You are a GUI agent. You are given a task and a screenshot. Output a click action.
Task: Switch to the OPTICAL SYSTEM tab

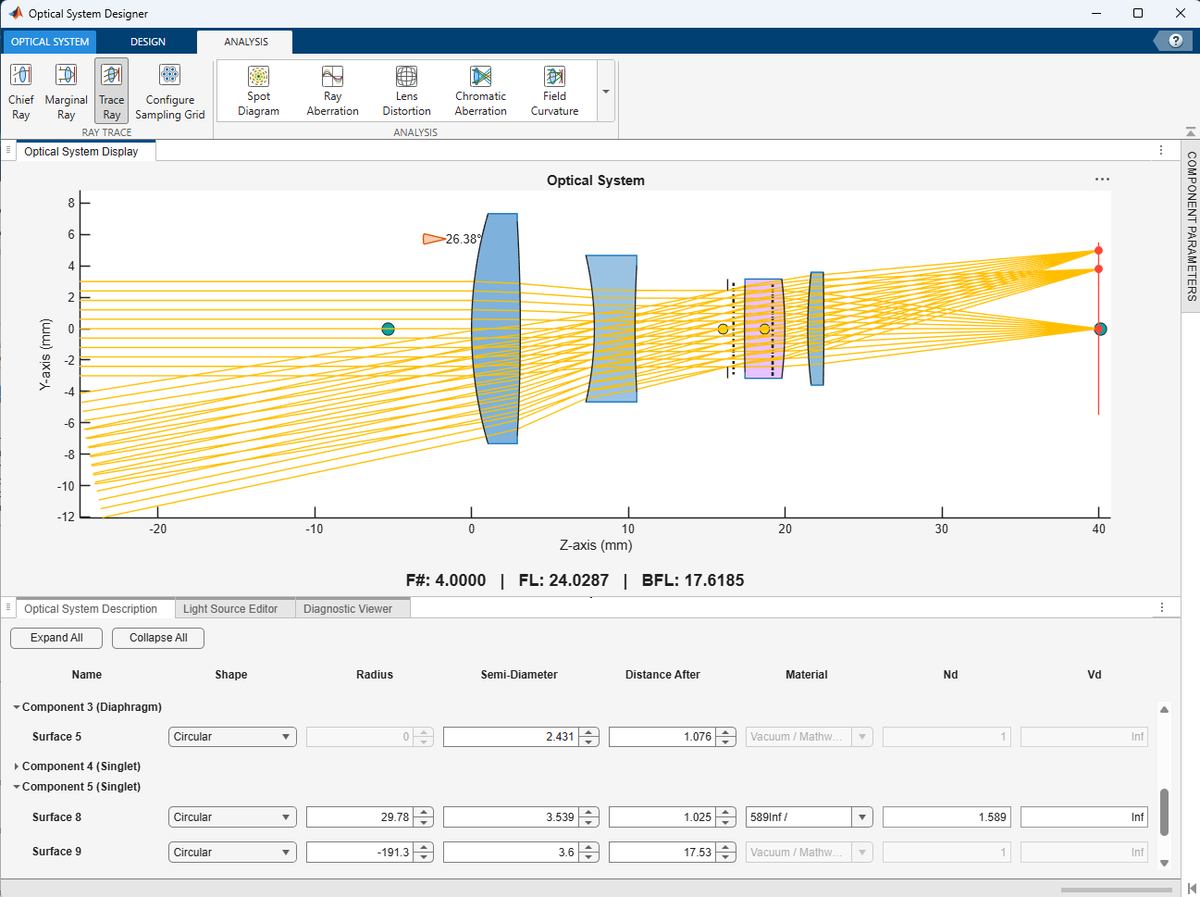point(50,42)
